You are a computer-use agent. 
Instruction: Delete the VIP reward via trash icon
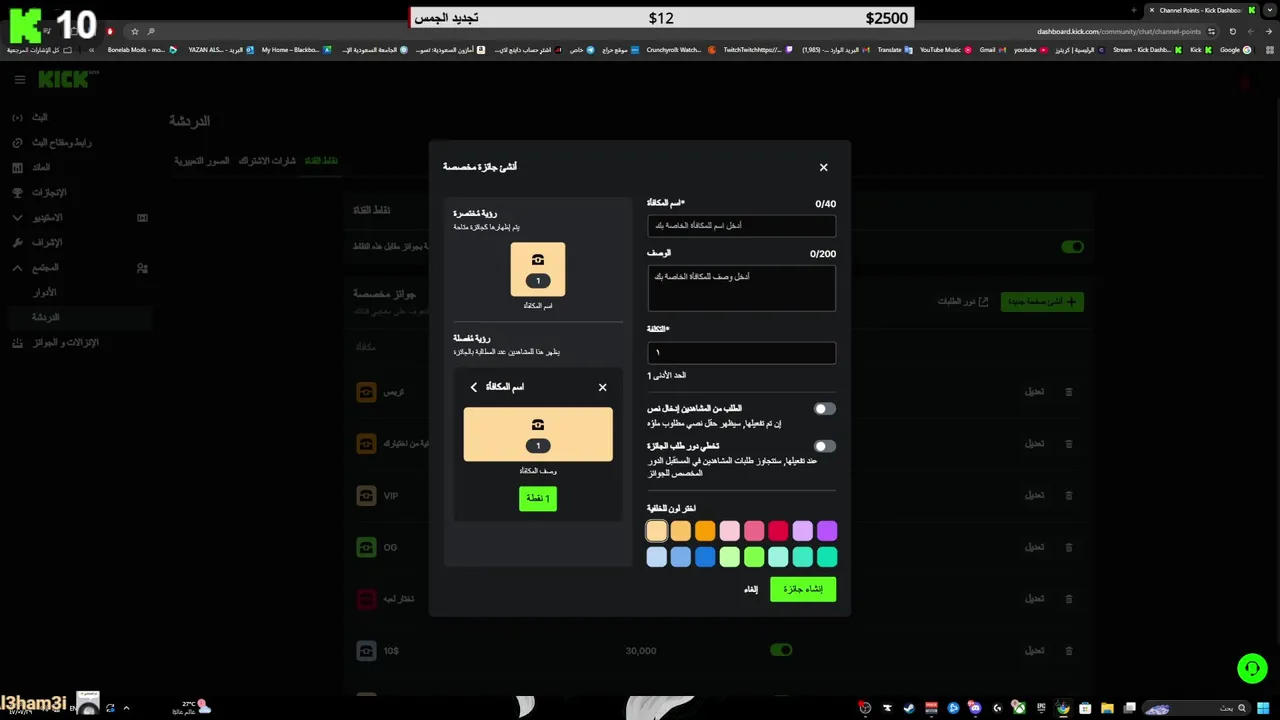1068,495
